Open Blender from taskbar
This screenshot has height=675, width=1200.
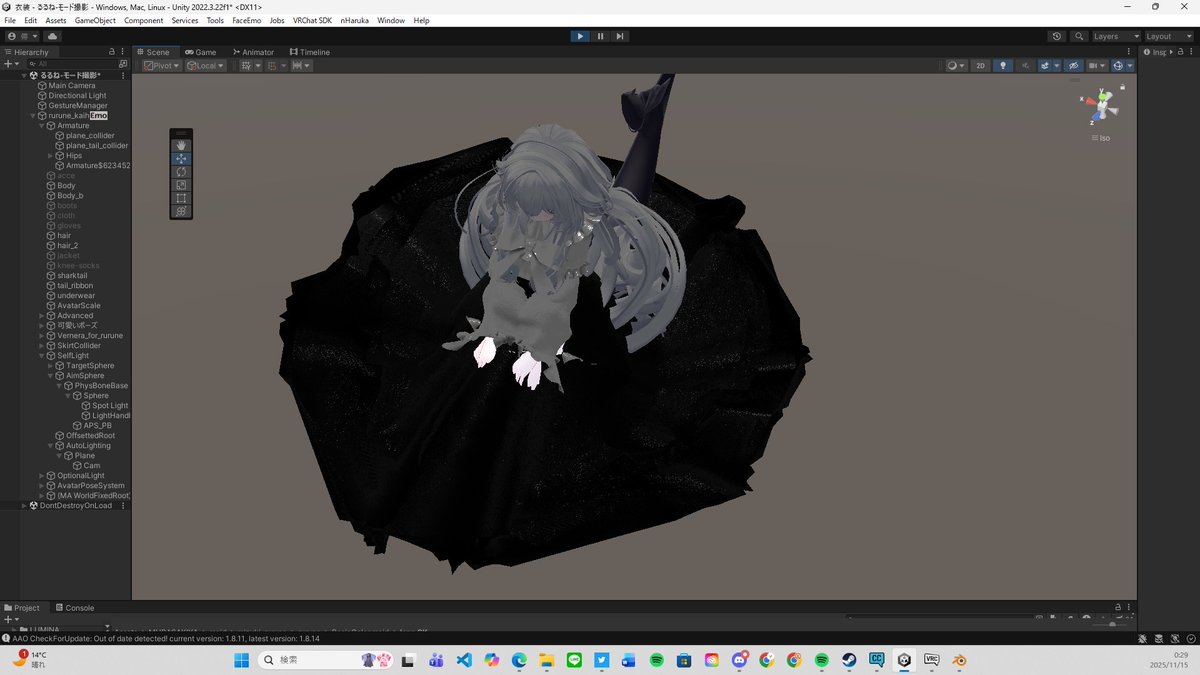tap(959, 660)
